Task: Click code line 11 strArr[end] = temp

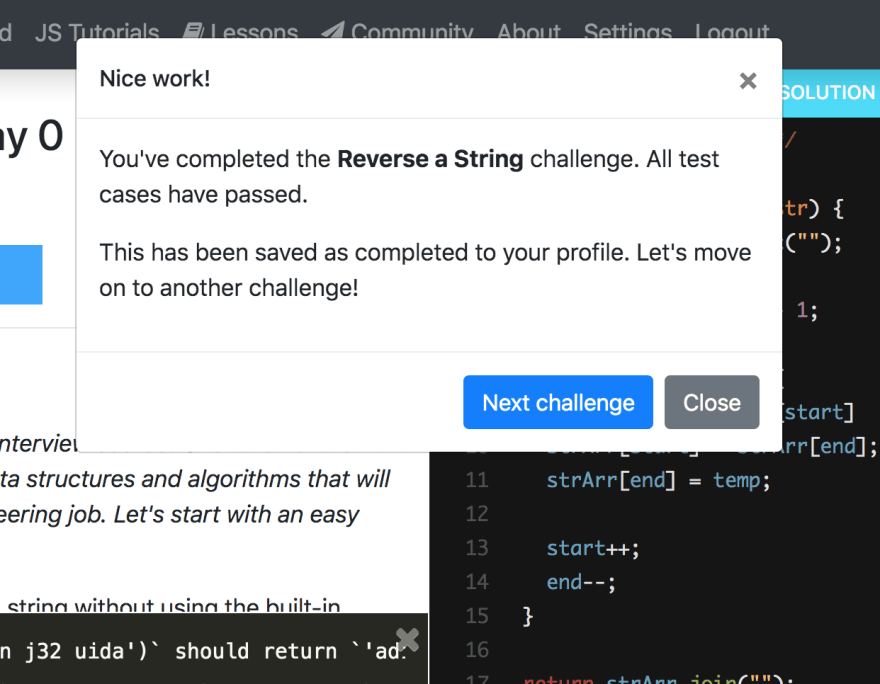Action: [658, 480]
